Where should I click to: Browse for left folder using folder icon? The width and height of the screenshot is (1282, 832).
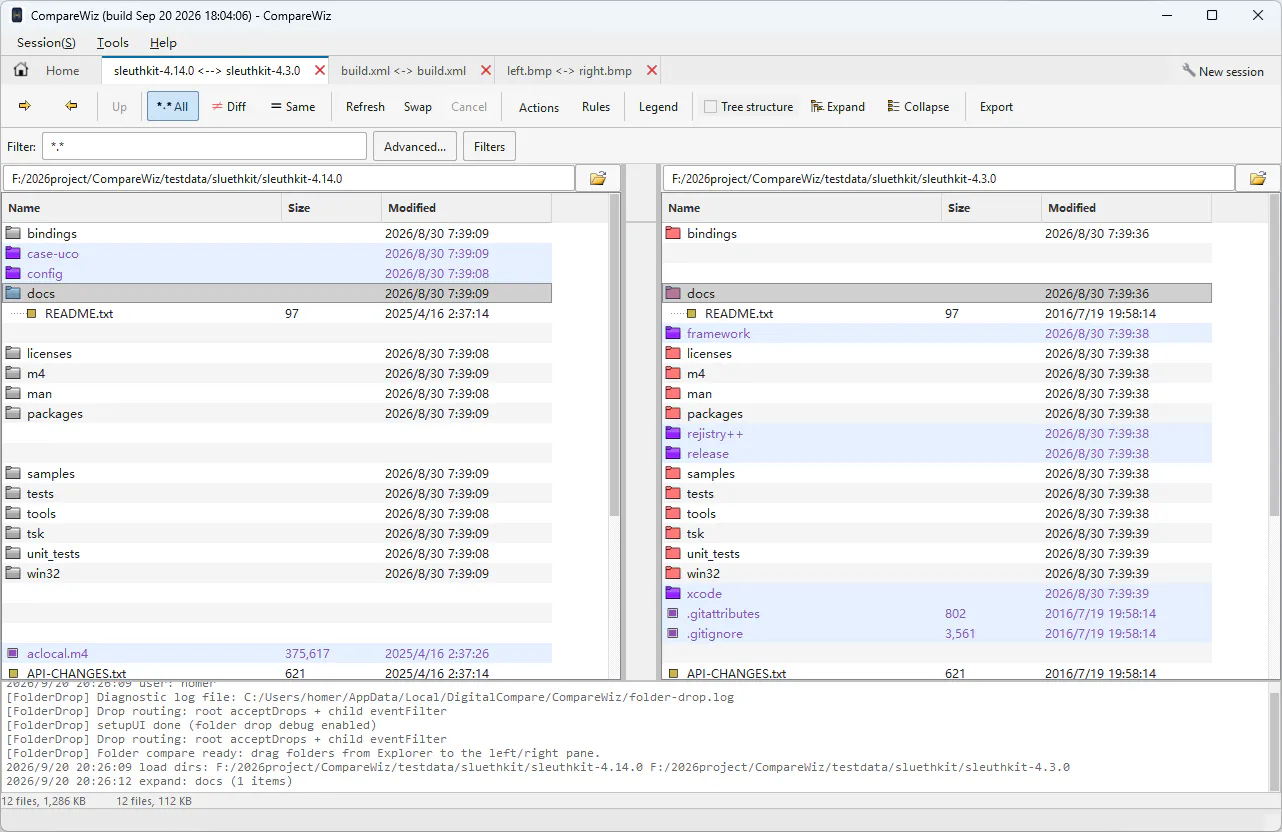tap(598, 178)
